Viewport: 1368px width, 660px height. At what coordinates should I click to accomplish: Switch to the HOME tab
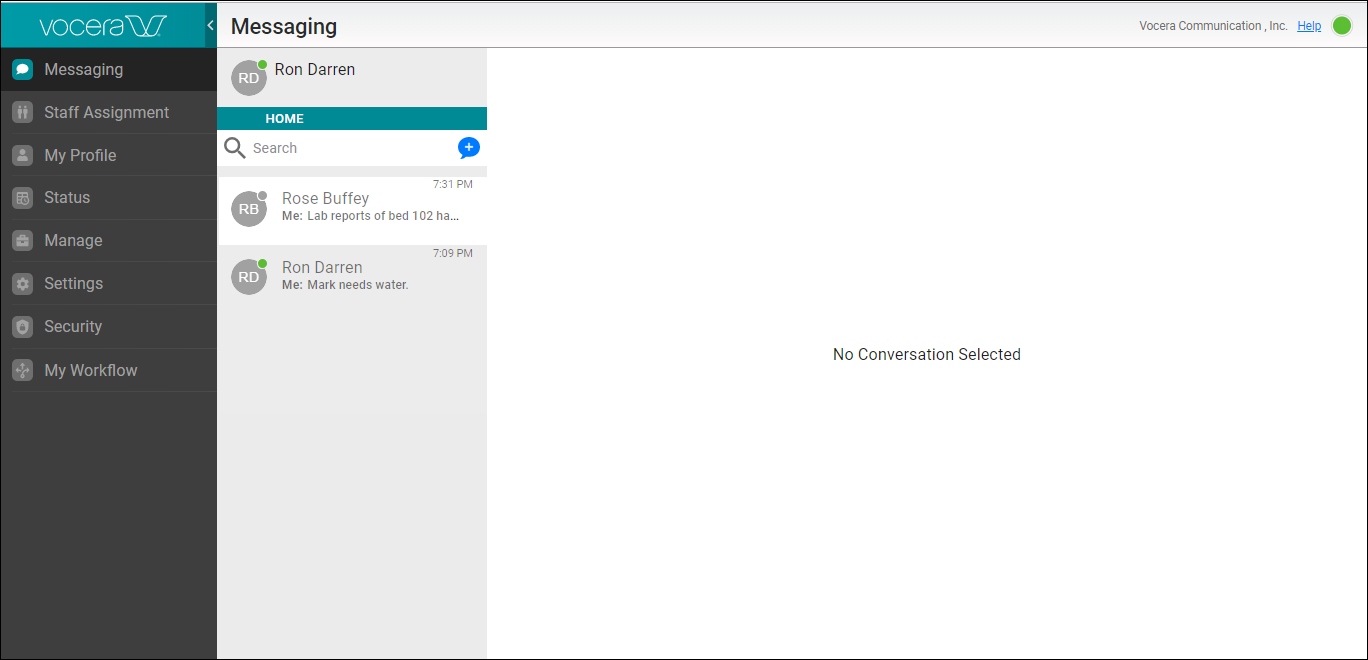coord(284,118)
